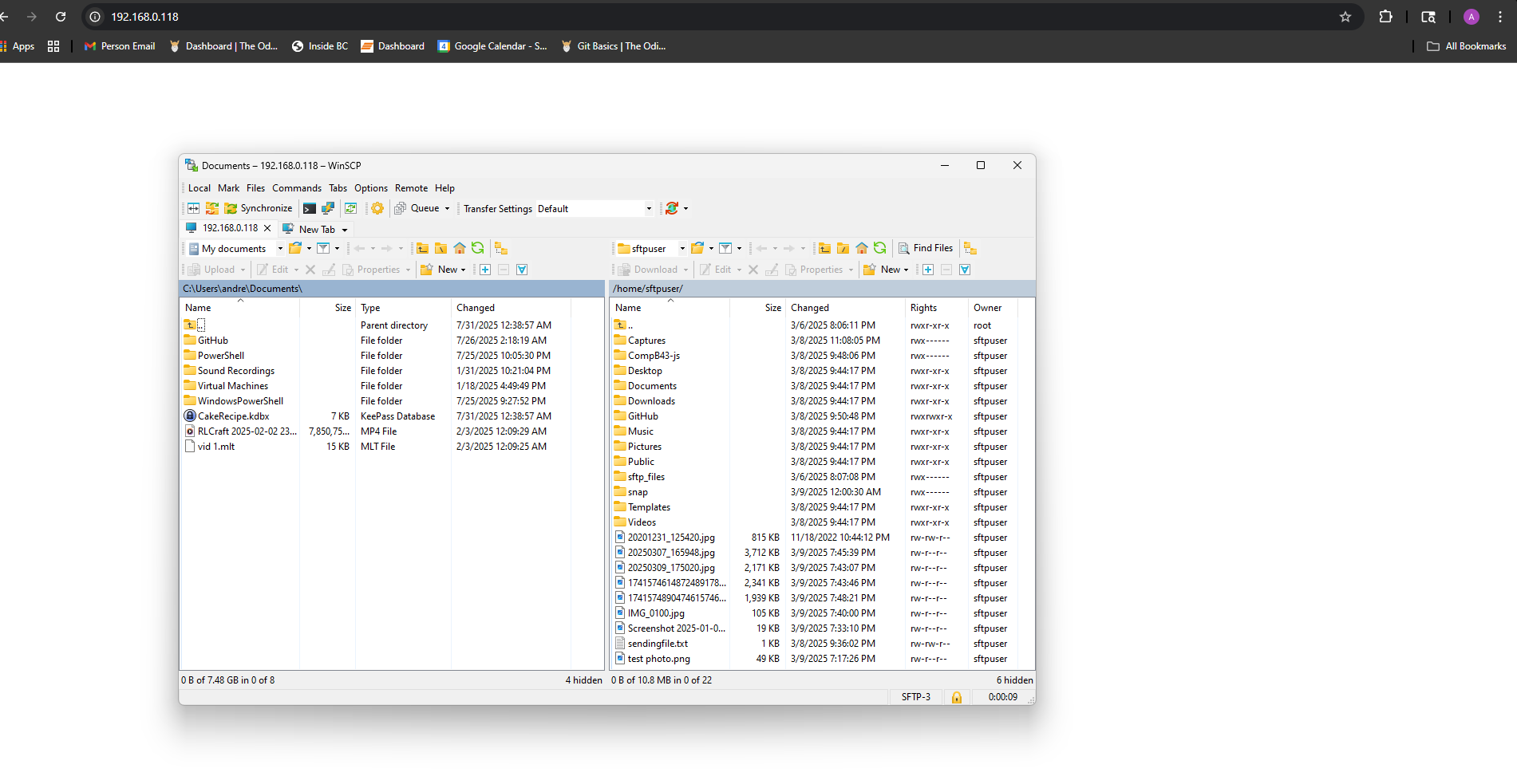Click local panel open directory icon
The width and height of the screenshot is (1517, 784).
295,248
